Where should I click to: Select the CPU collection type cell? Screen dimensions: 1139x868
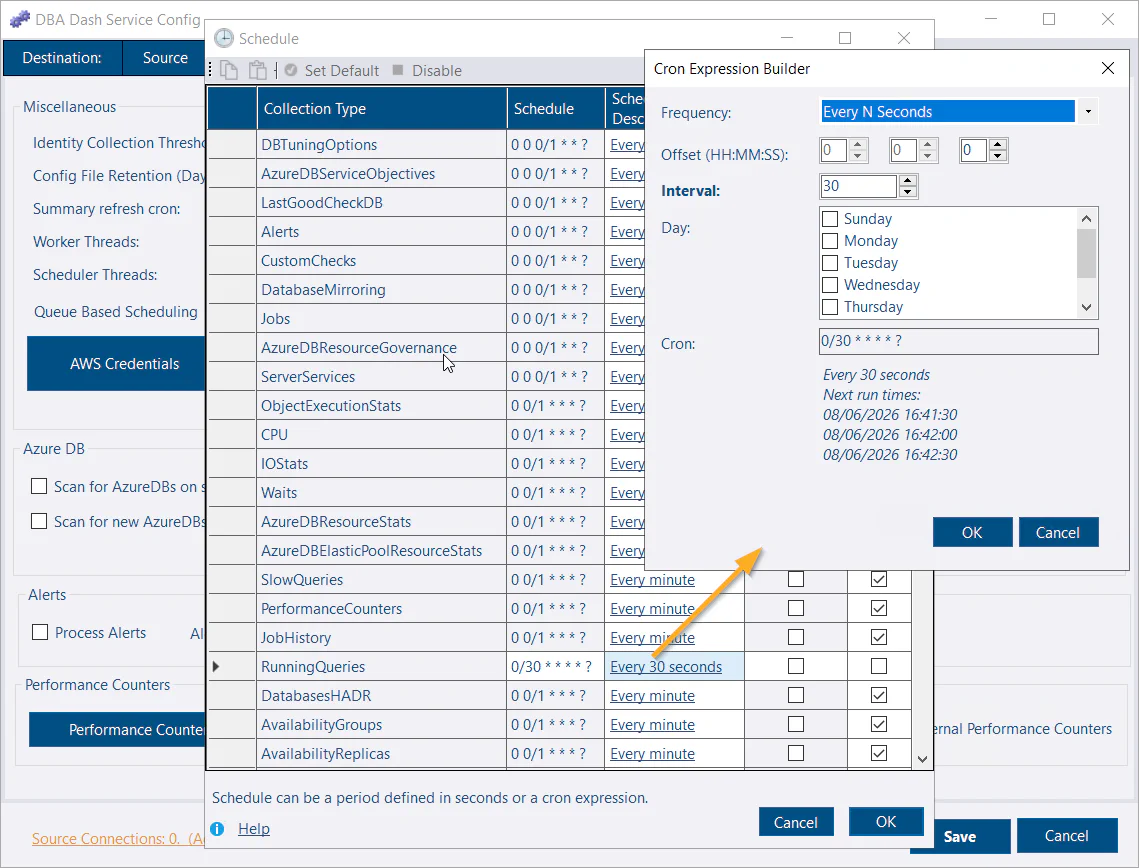coord(382,434)
